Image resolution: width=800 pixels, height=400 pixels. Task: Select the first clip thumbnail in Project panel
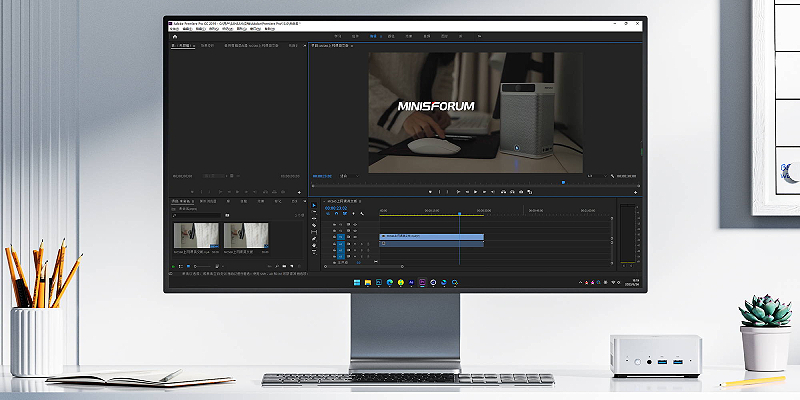coord(196,235)
